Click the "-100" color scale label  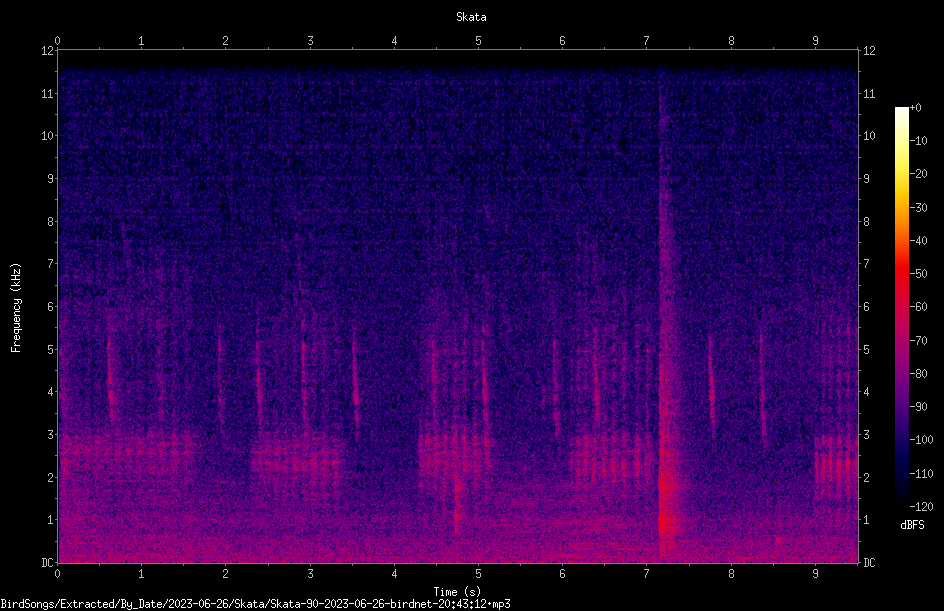click(x=921, y=440)
